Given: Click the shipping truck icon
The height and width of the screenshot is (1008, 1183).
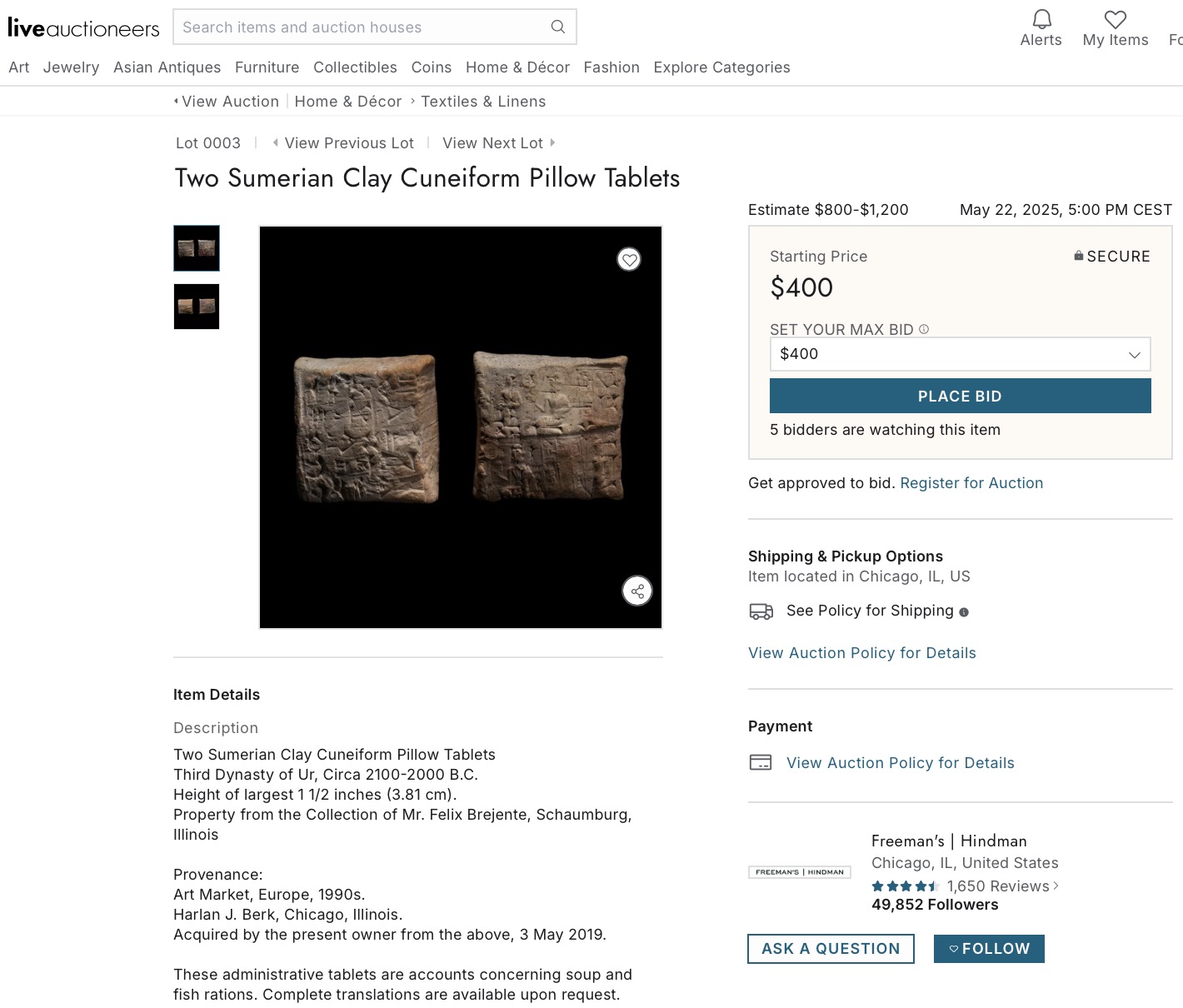Looking at the screenshot, I should coord(761,611).
